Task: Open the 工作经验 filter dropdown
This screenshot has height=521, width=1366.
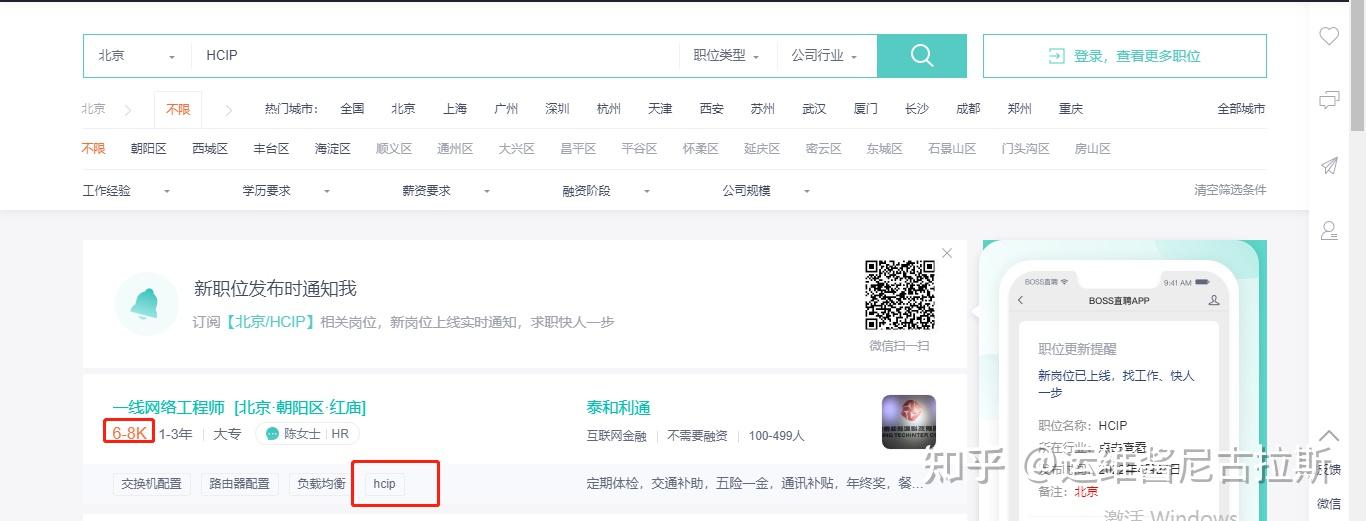Action: (126, 190)
